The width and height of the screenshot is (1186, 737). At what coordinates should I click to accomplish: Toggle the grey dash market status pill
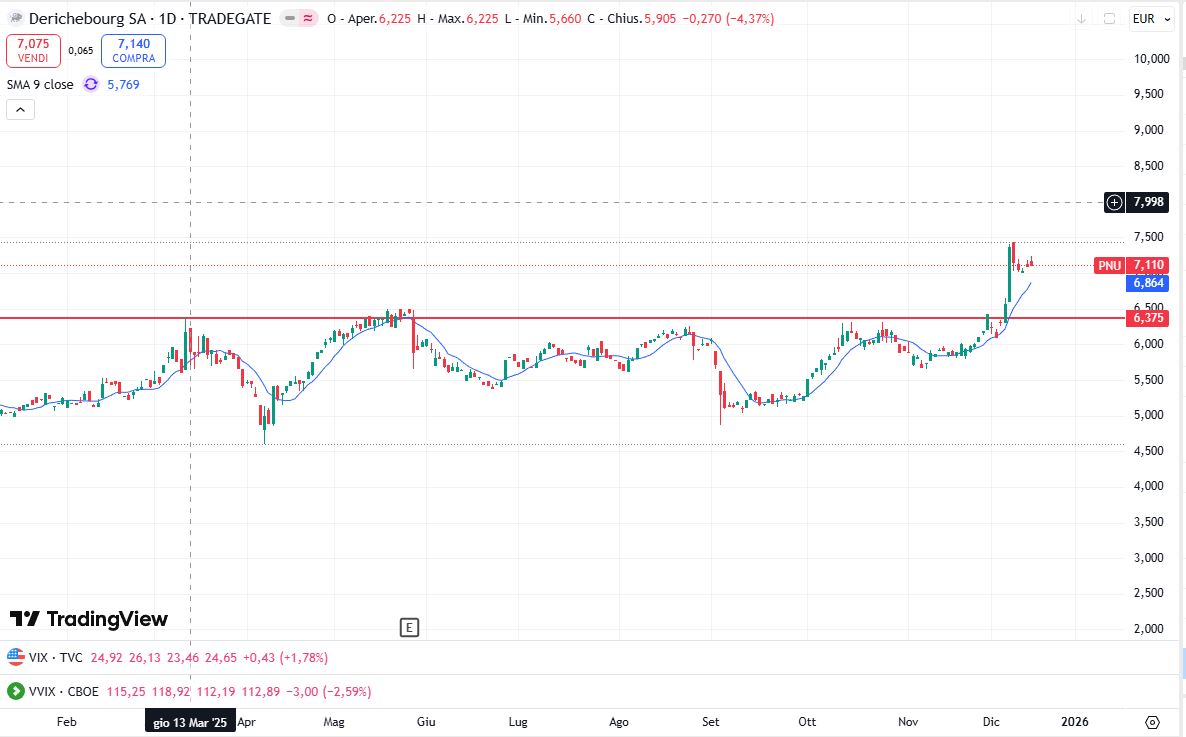[287, 19]
